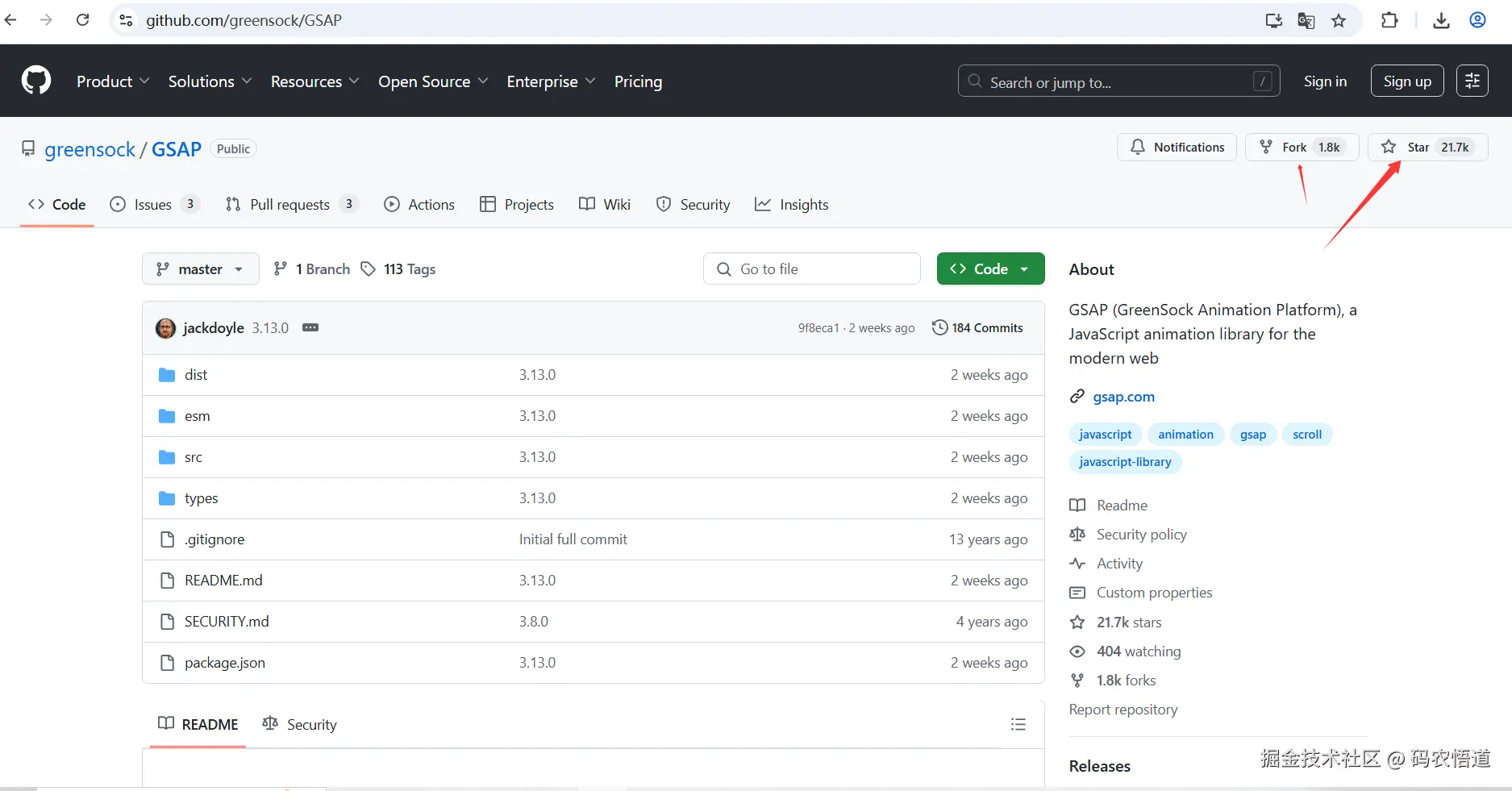Screen dimensions: 1512x791
Task: Open the green Code dropdown button
Action: 990,269
